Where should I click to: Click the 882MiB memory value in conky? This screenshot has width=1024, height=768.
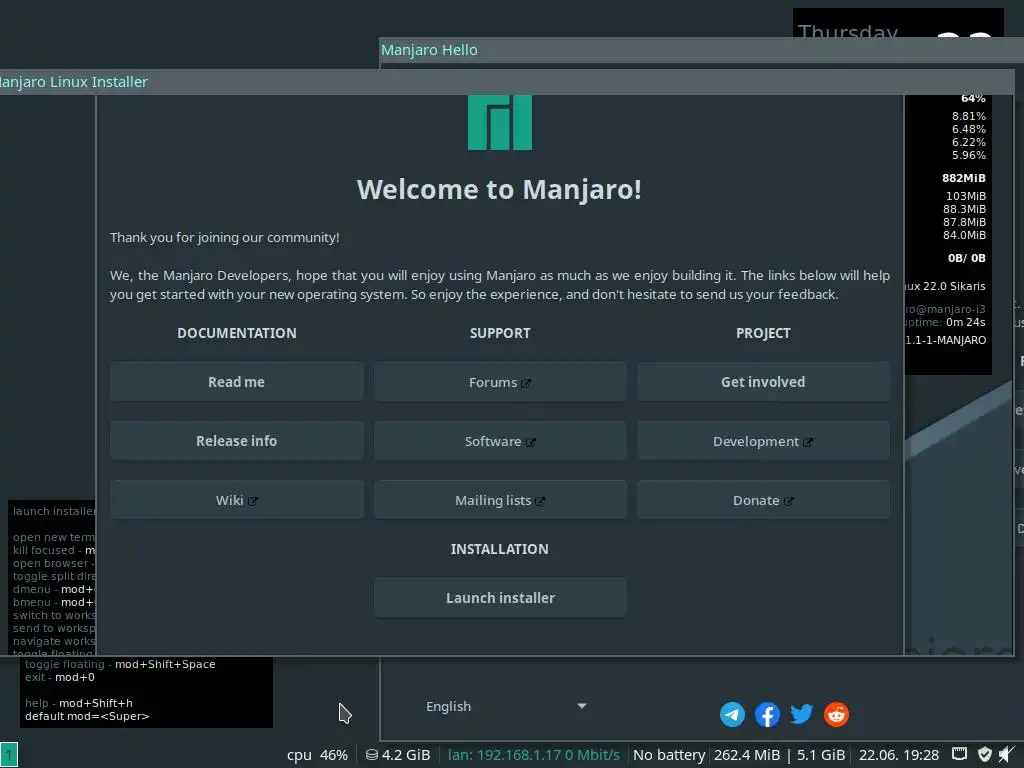[x=963, y=178]
